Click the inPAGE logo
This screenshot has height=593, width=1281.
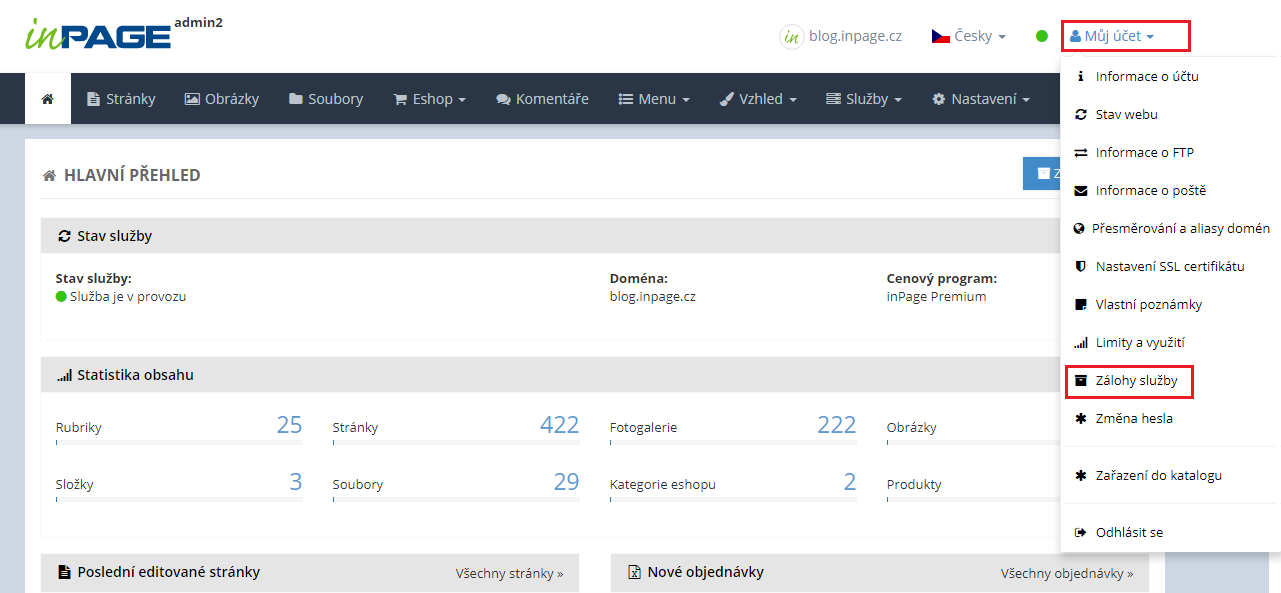[x=98, y=35]
